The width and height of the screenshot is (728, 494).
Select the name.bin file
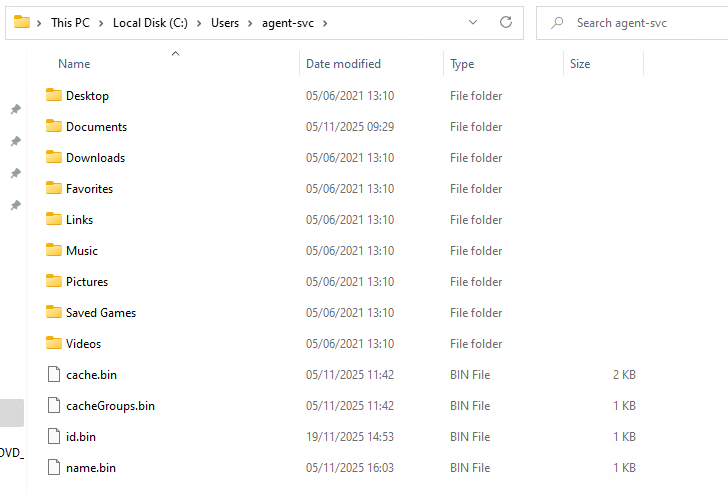point(90,468)
